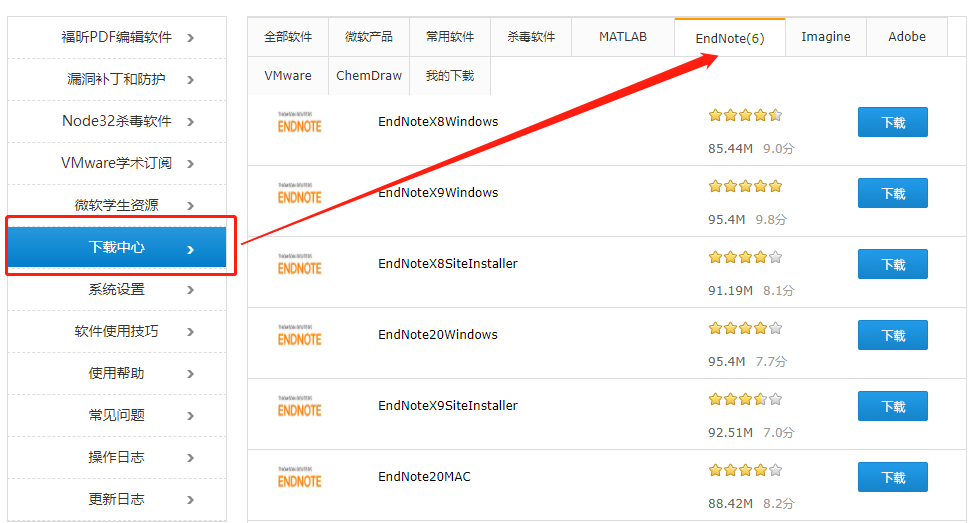Viewport: 974px width, 523px height.
Task: Expand the 福昕PDF编辑软件 chevron
Action: coord(191,38)
